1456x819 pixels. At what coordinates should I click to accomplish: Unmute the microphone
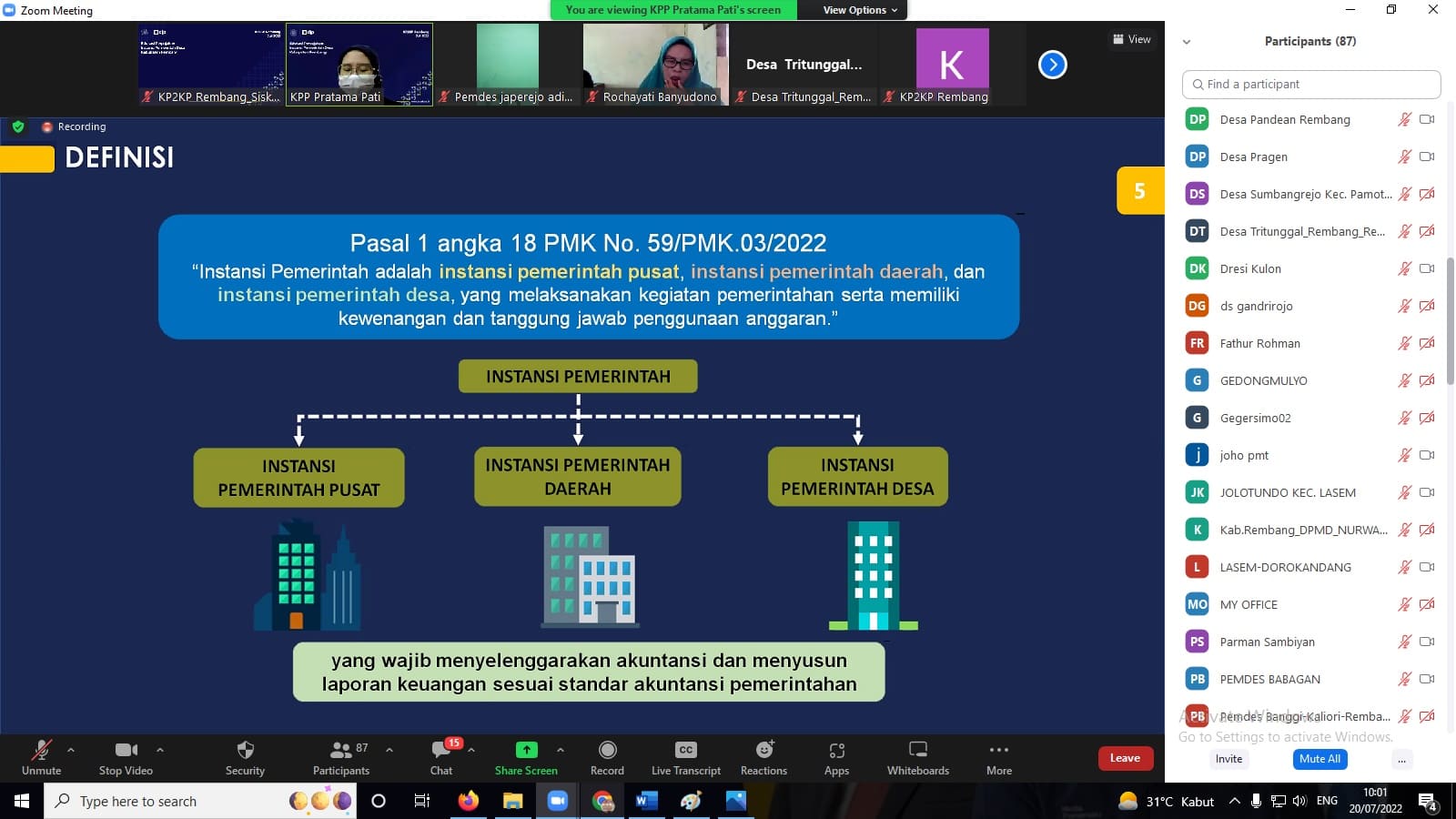click(x=41, y=751)
